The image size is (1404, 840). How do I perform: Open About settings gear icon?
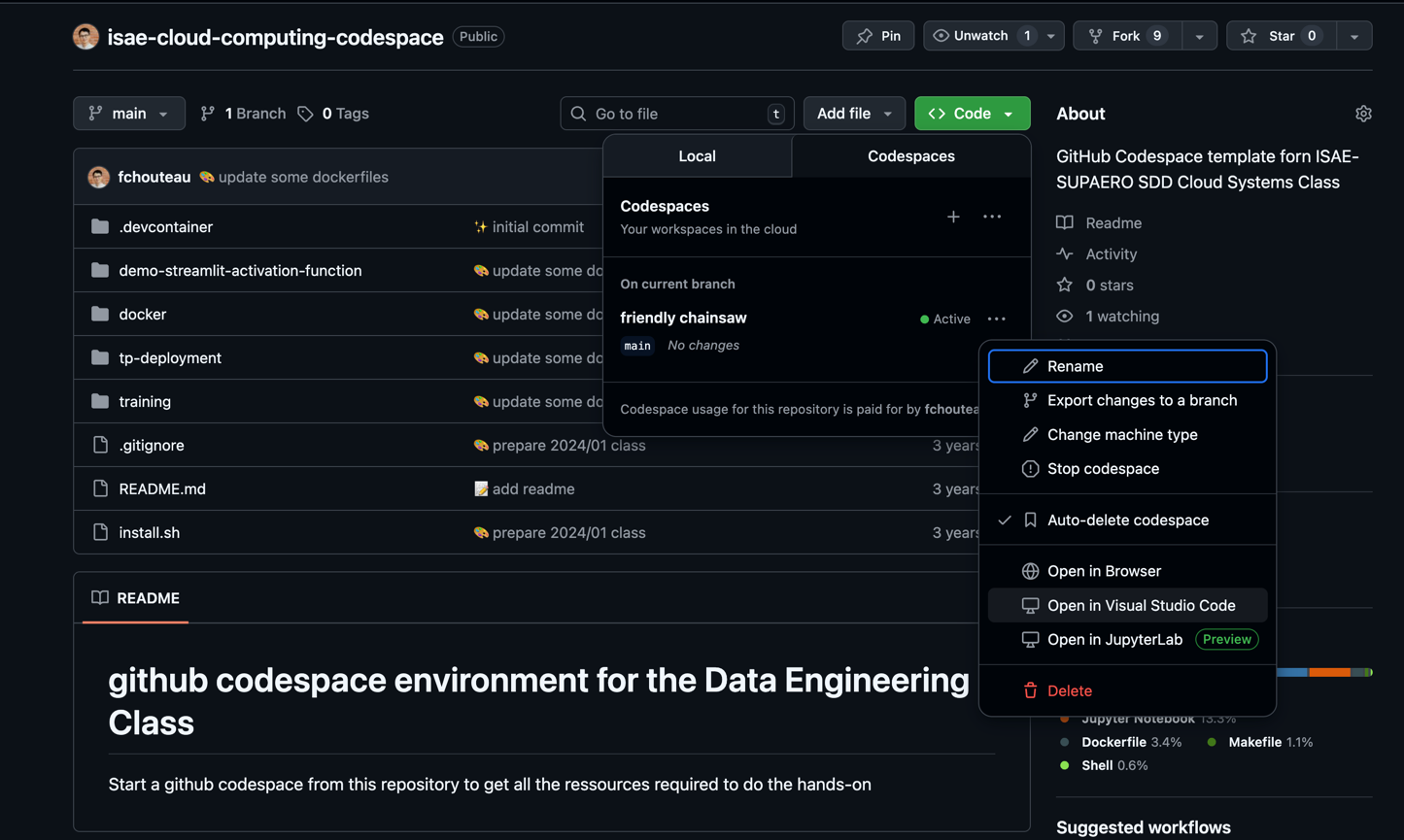(x=1363, y=114)
